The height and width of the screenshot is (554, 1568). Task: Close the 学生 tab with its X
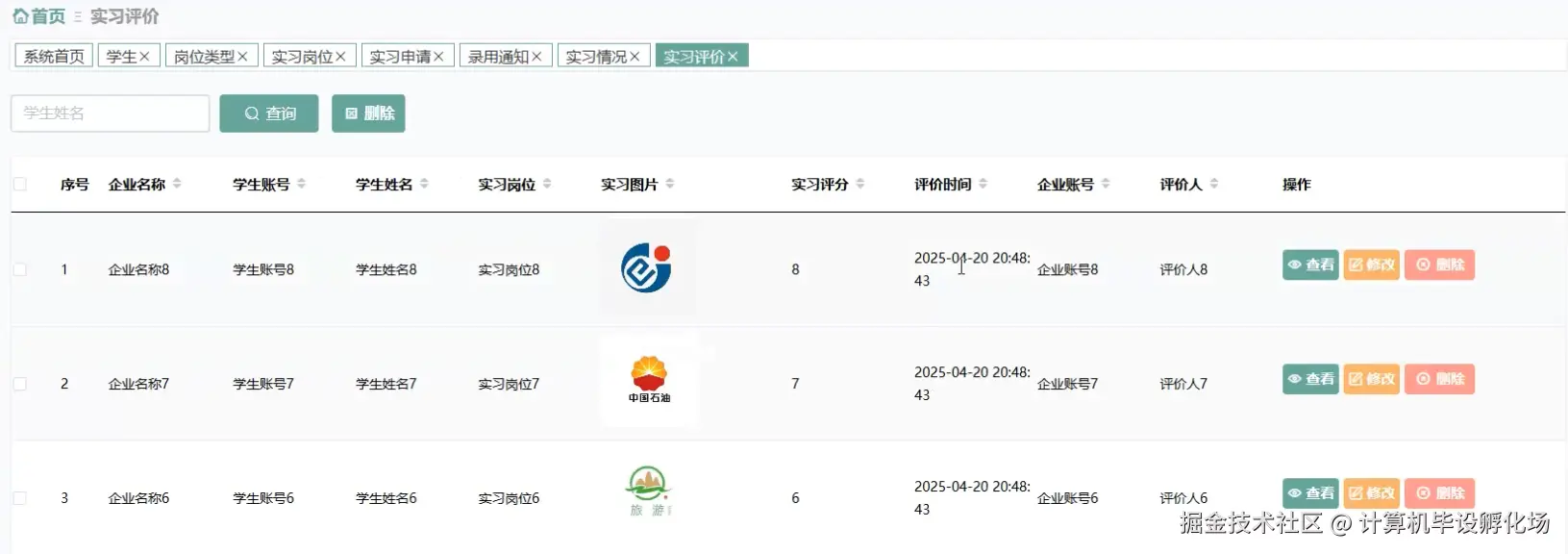point(144,57)
